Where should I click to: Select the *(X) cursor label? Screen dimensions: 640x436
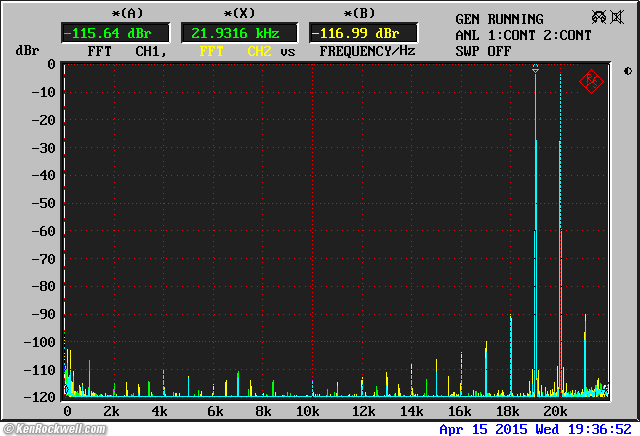240,13
